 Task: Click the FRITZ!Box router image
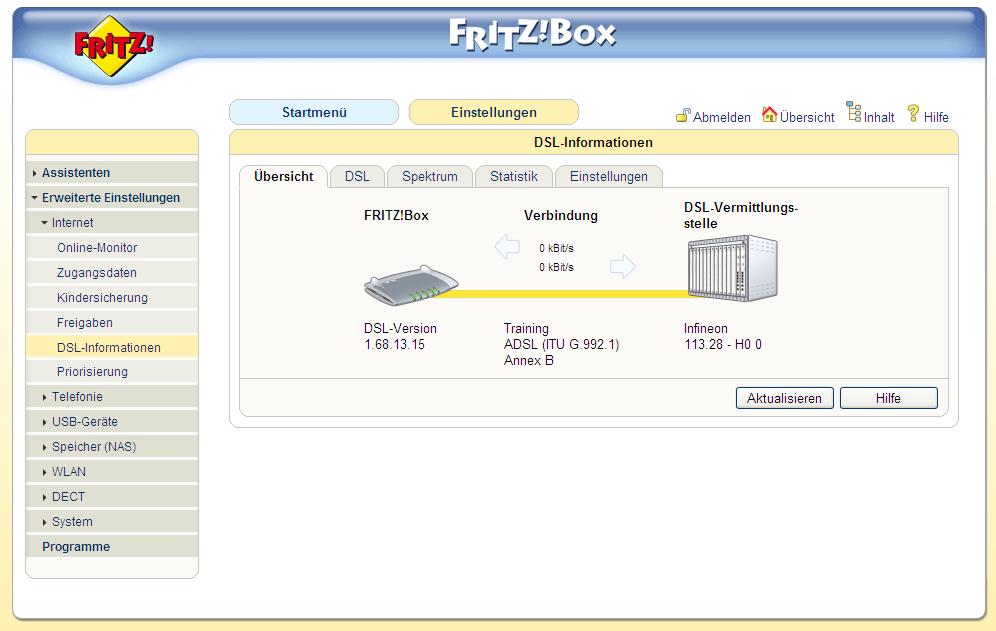[411, 287]
